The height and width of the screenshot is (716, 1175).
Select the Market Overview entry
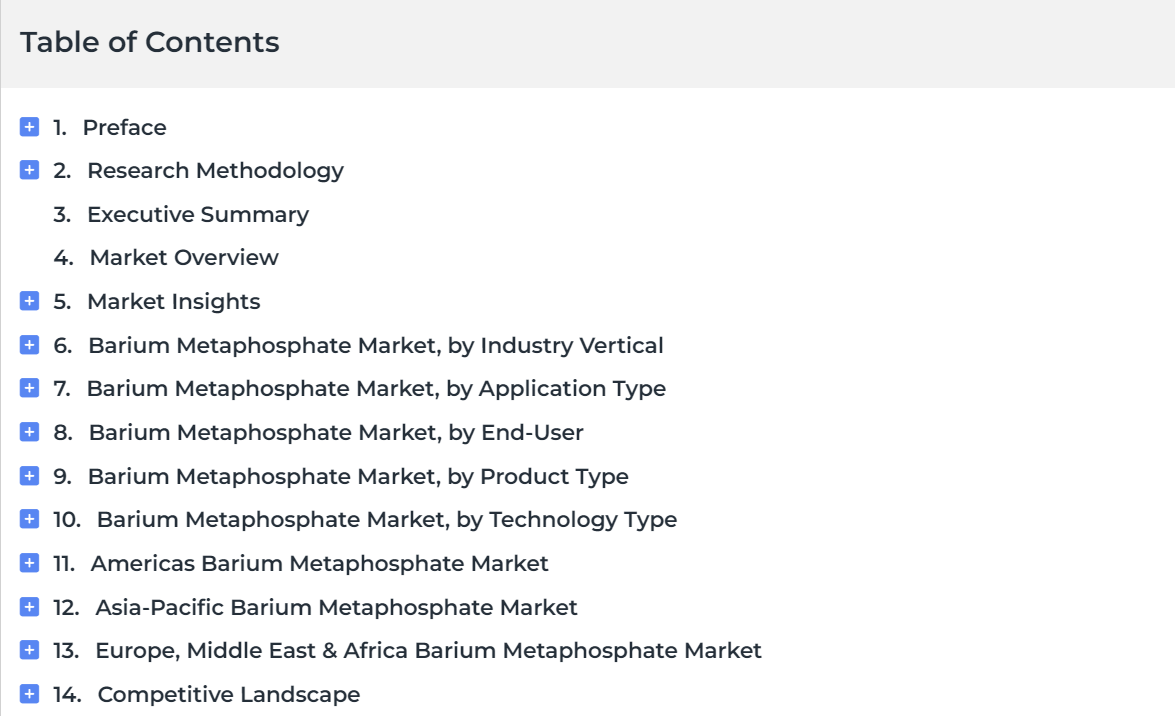(184, 258)
